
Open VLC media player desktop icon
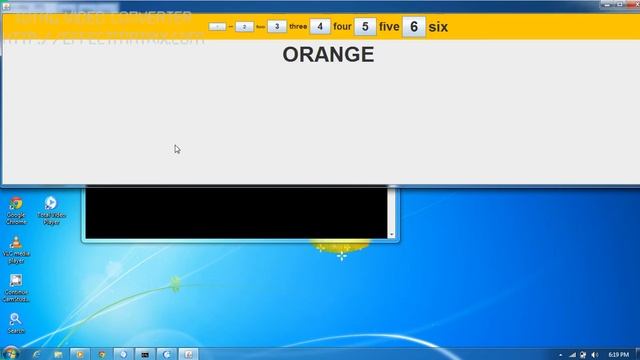(16, 249)
